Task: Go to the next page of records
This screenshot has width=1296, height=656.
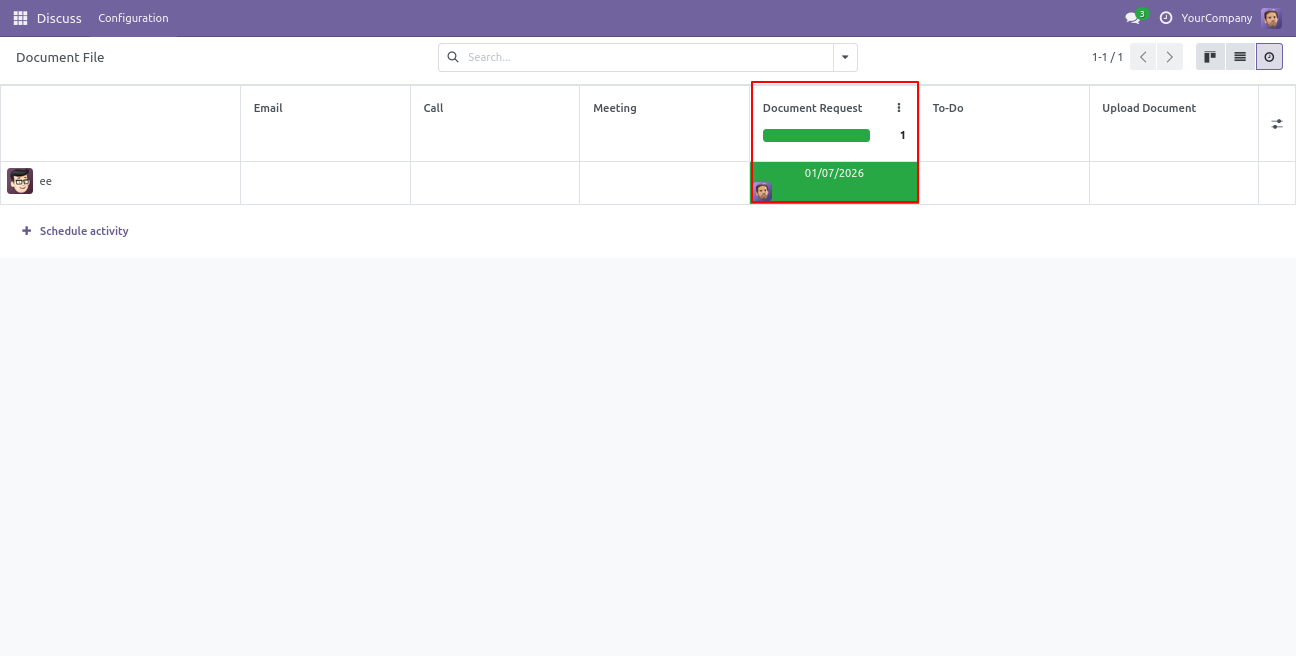Action: click(x=1169, y=57)
